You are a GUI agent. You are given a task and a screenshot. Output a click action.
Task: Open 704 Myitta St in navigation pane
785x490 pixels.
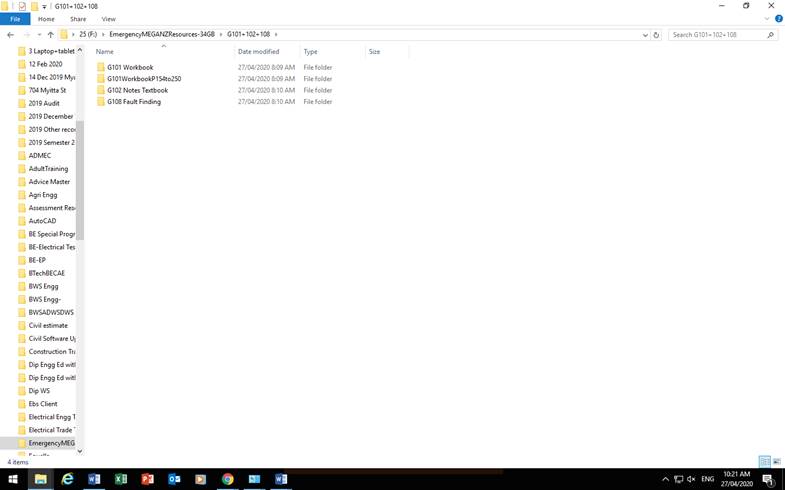[47, 90]
